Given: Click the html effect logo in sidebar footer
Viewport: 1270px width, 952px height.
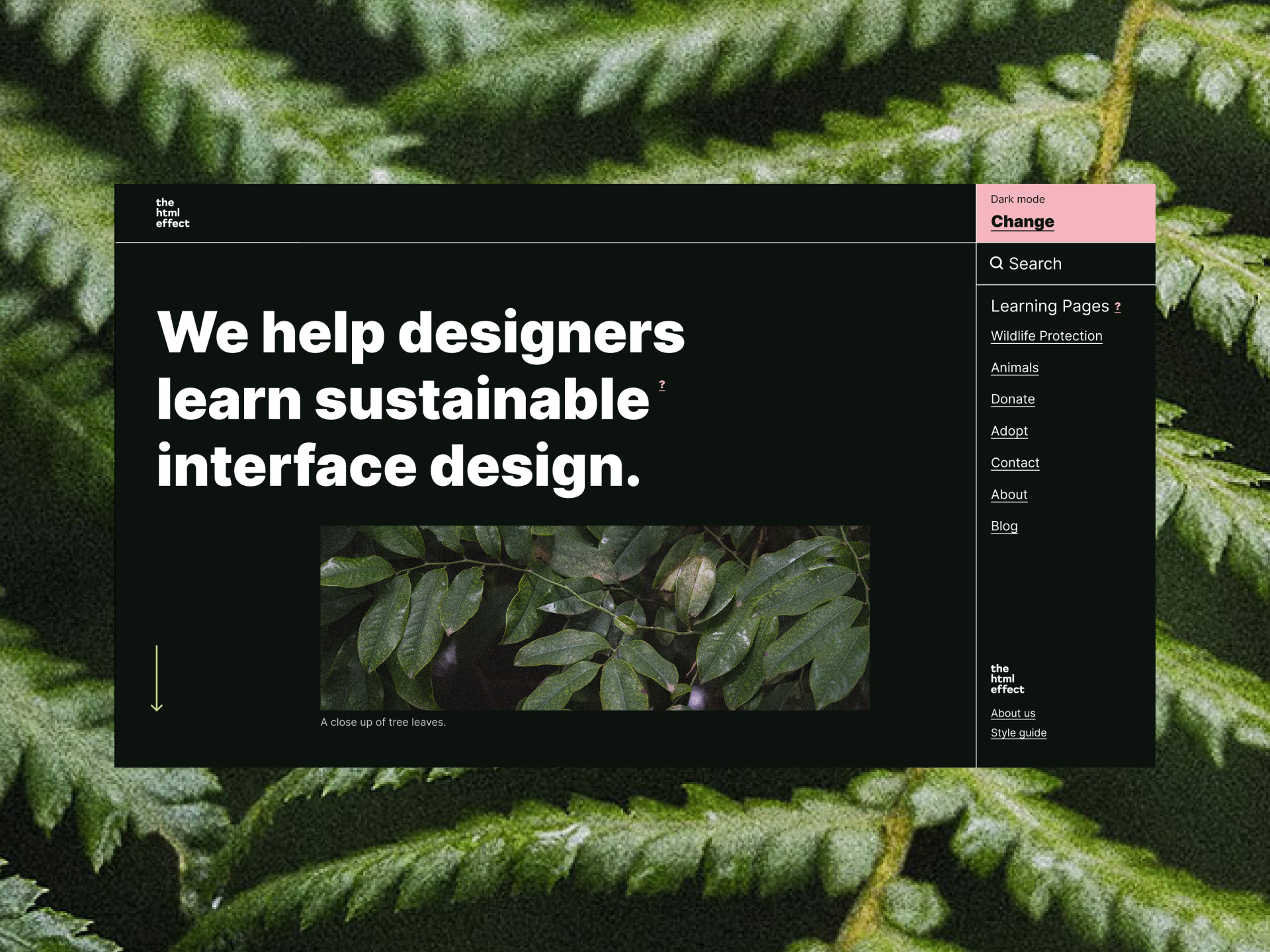Looking at the screenshot, I should coord(1007,679).
